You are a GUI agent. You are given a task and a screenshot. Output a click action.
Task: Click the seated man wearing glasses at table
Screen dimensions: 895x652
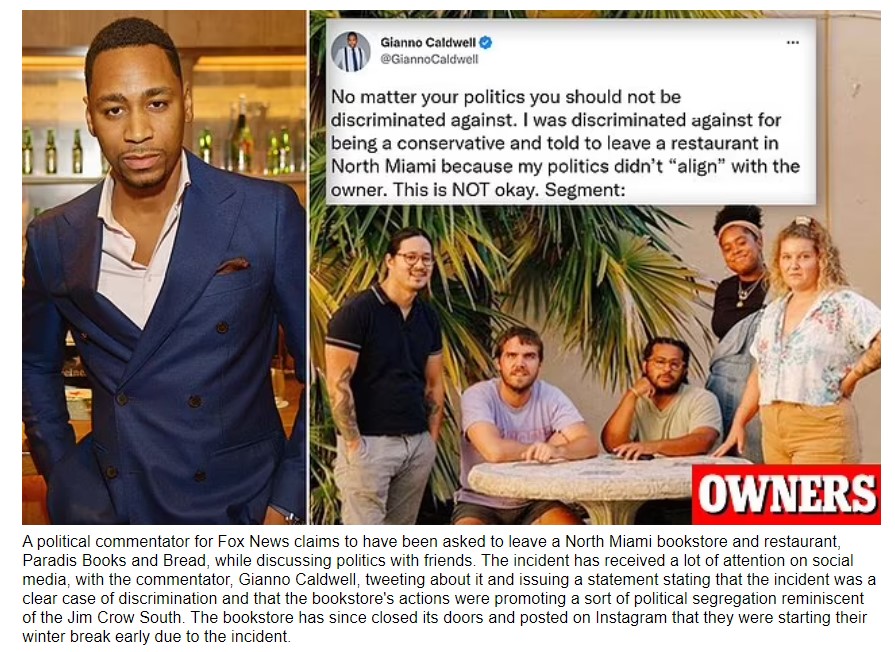662,400
